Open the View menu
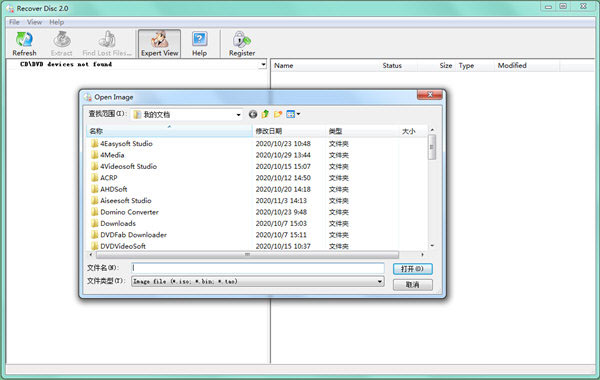Image resolution: width=600 pixels, height=380 pixels. pos(34,22)
